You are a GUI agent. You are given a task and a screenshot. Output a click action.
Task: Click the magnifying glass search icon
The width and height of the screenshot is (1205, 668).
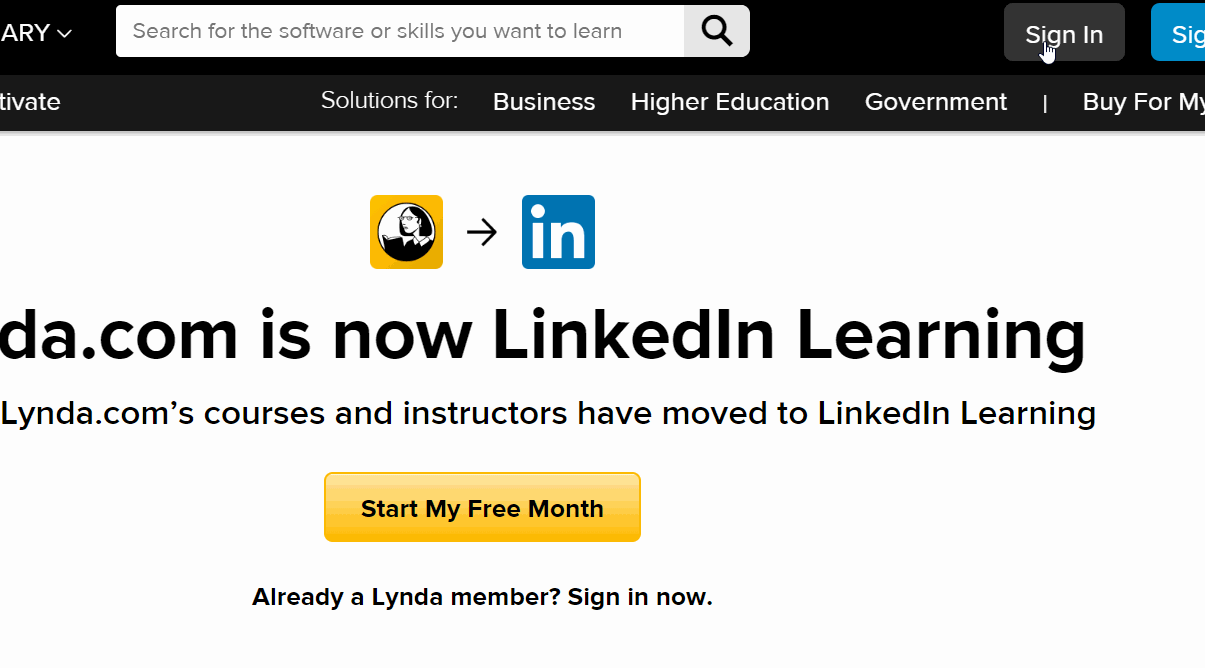click(716, 31)
